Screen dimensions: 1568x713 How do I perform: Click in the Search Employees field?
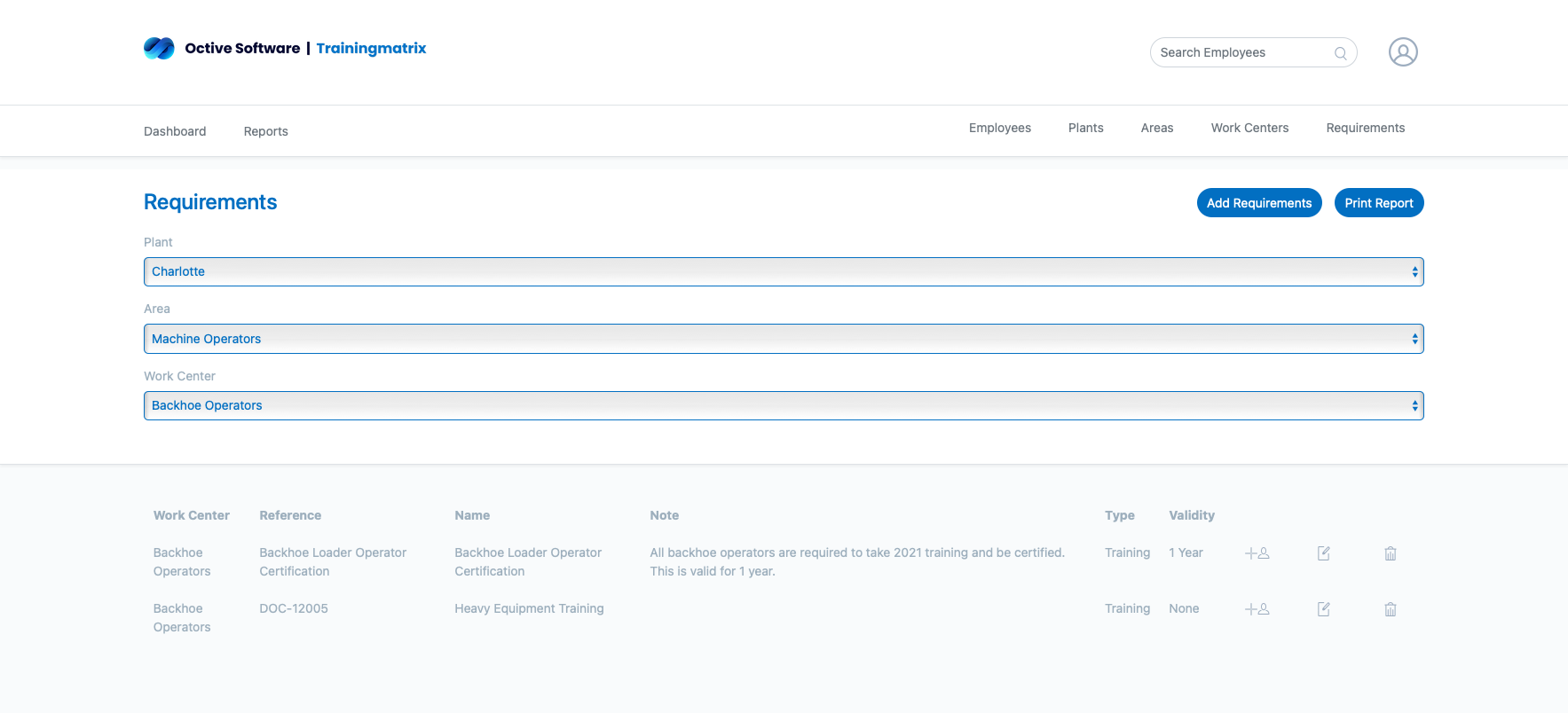[x=1242, y=52]
